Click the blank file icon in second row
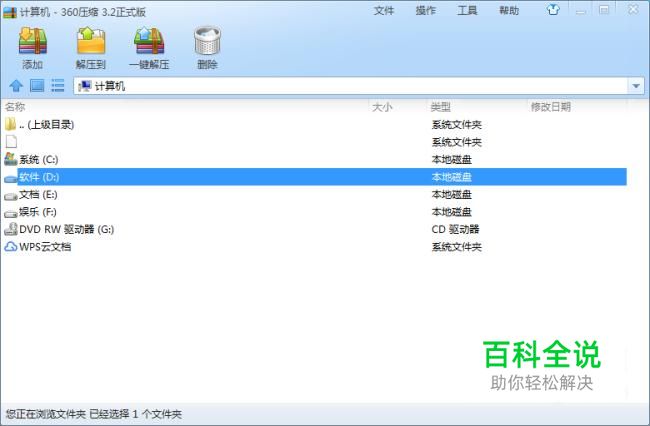 tap(11, 141)
